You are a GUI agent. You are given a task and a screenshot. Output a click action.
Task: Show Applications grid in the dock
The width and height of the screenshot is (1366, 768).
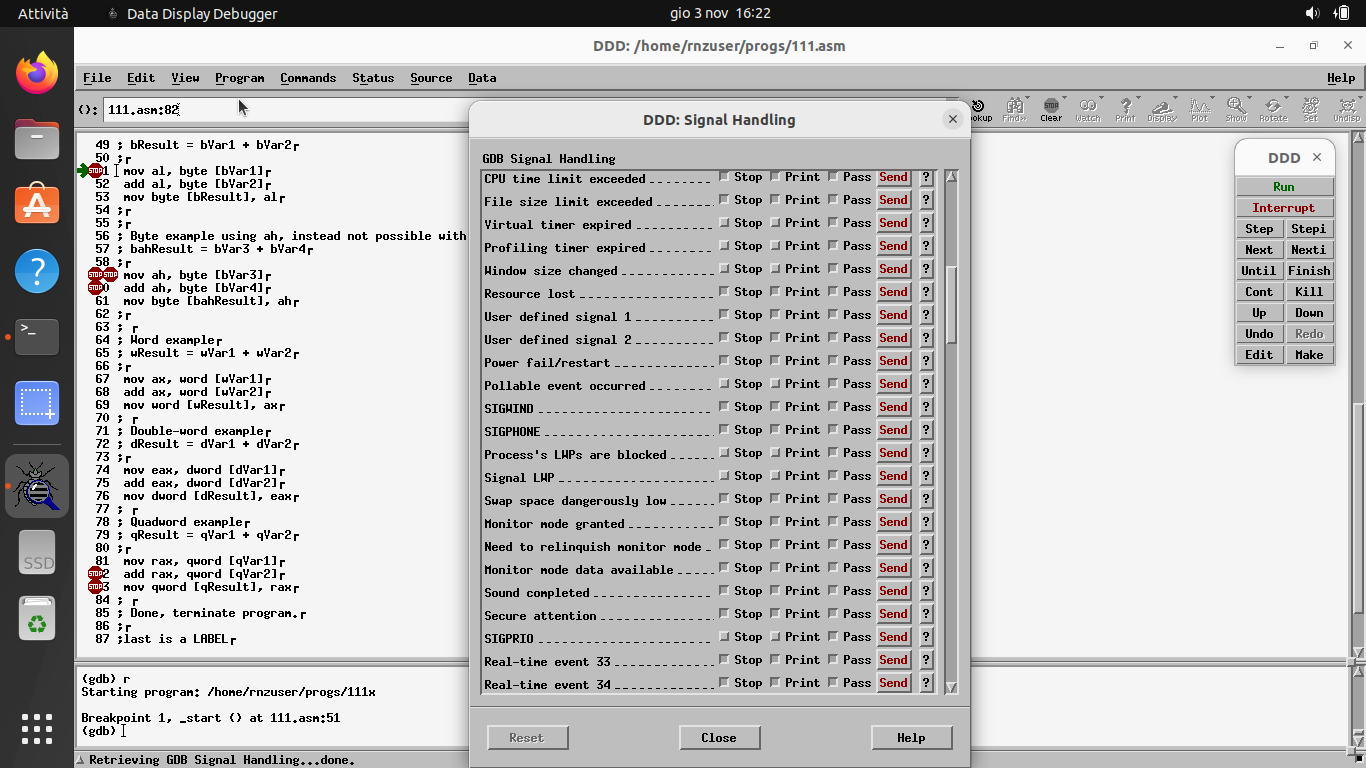coord(37,728)
